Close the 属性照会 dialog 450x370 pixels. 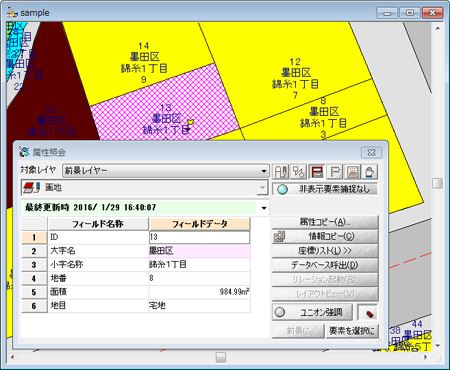coord(371,152)
